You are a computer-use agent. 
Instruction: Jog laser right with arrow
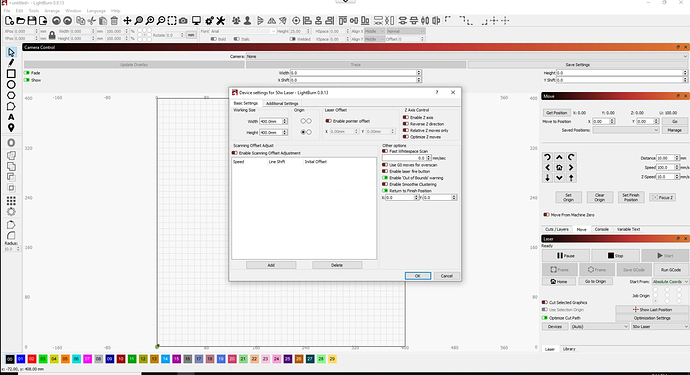tap(571, 168)
